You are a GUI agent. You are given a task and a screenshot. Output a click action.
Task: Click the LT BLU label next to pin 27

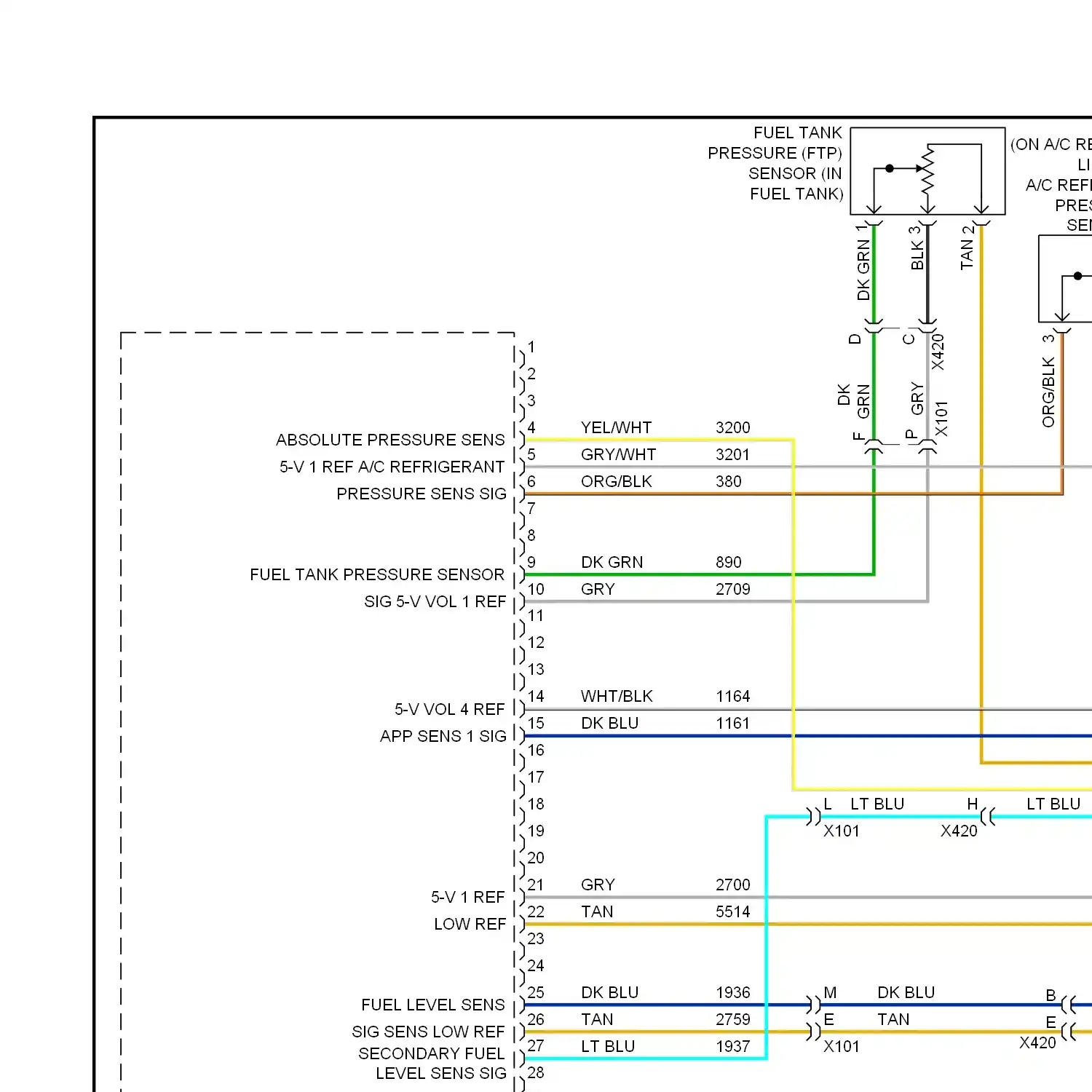pos(608,1046)
